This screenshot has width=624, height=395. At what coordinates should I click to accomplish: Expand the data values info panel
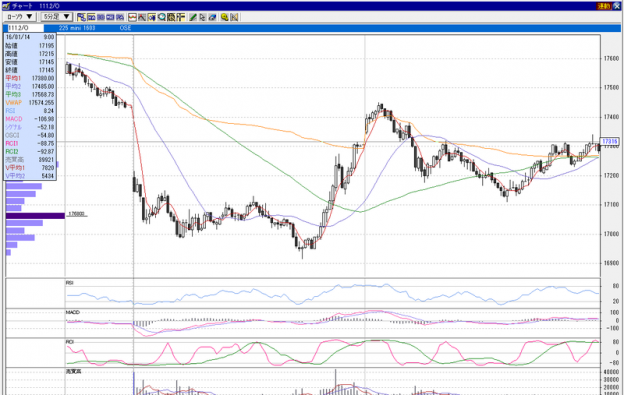[x=30, y=107]
